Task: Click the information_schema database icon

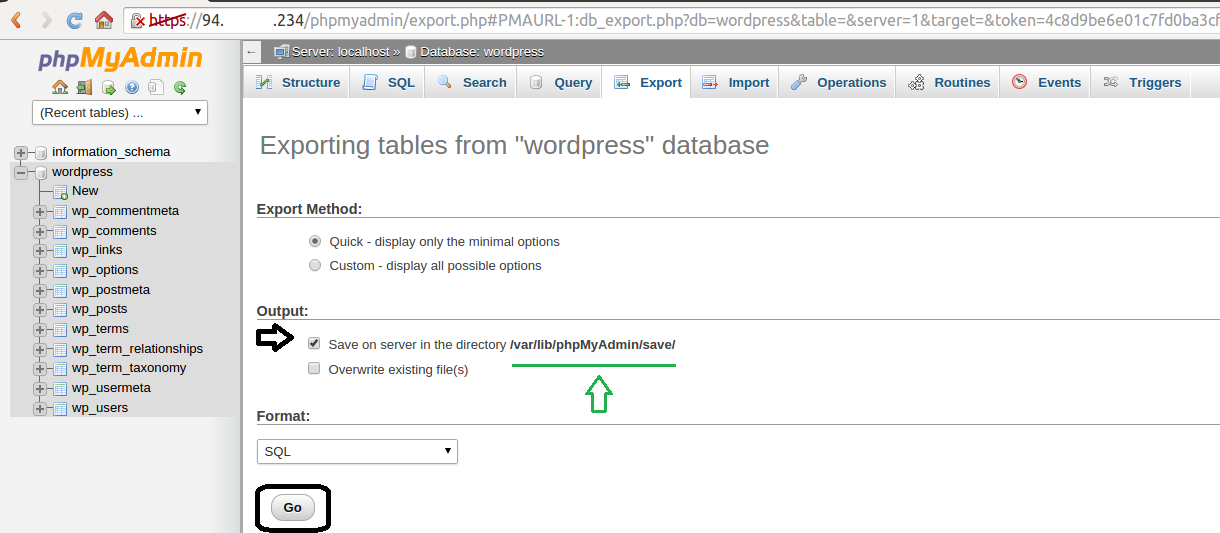Action: click(40, 152)
